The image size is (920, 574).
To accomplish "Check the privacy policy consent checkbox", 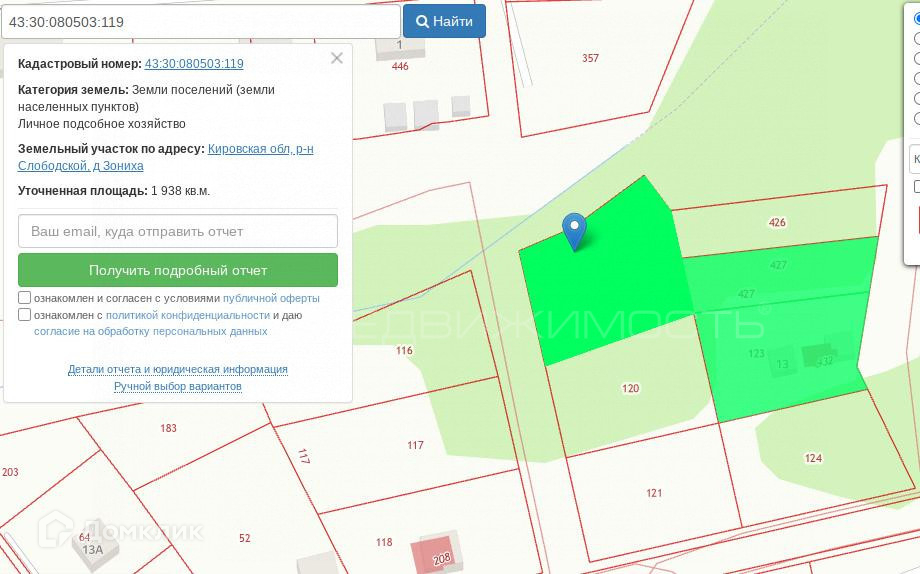I will pyautogui.click(x=24, y=315).
